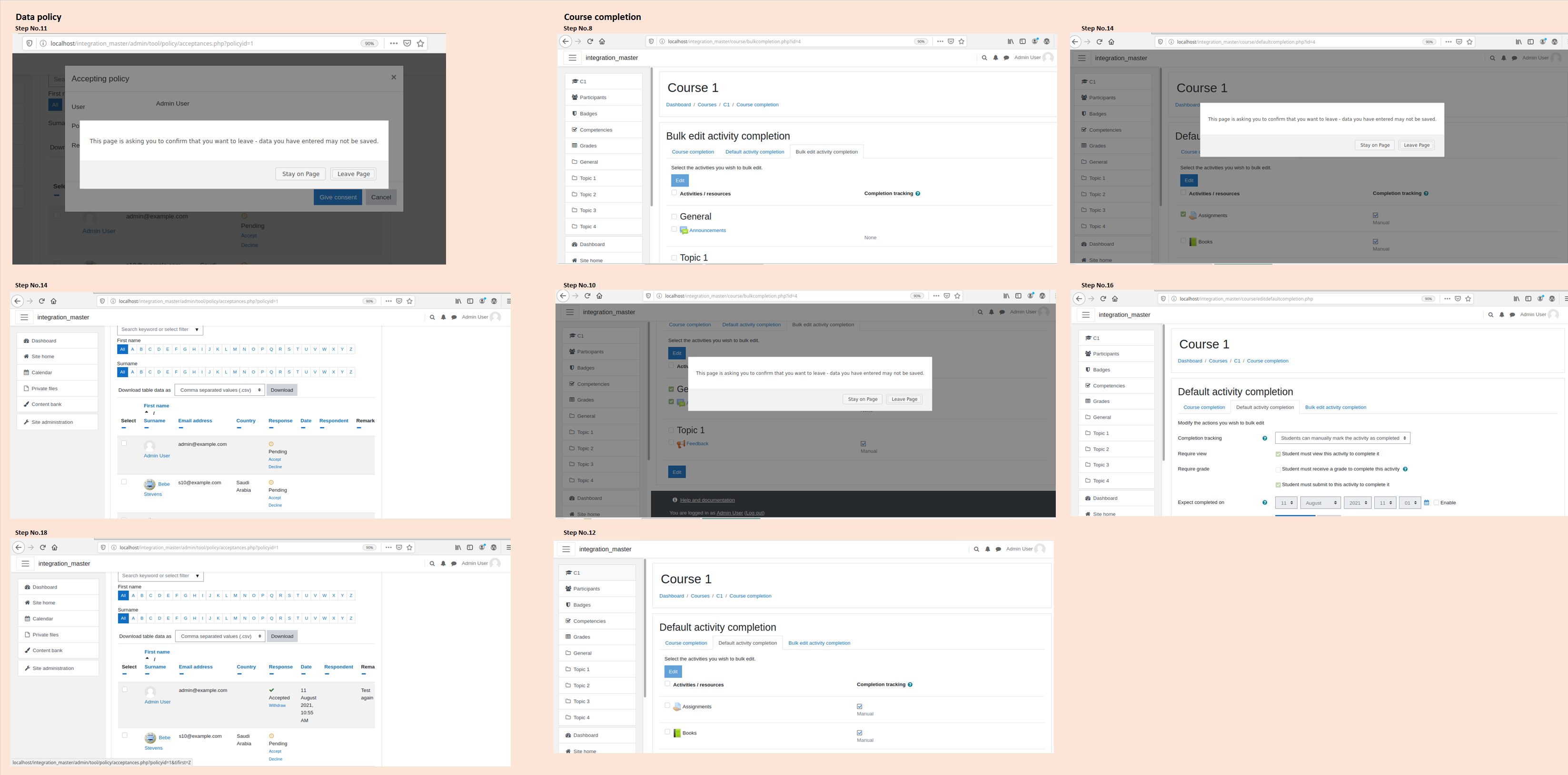This screenshot has width=1568, height=775.
Task: Open the 2021 year dropdown in Step No.16
Action: (x=1358, y=503)
